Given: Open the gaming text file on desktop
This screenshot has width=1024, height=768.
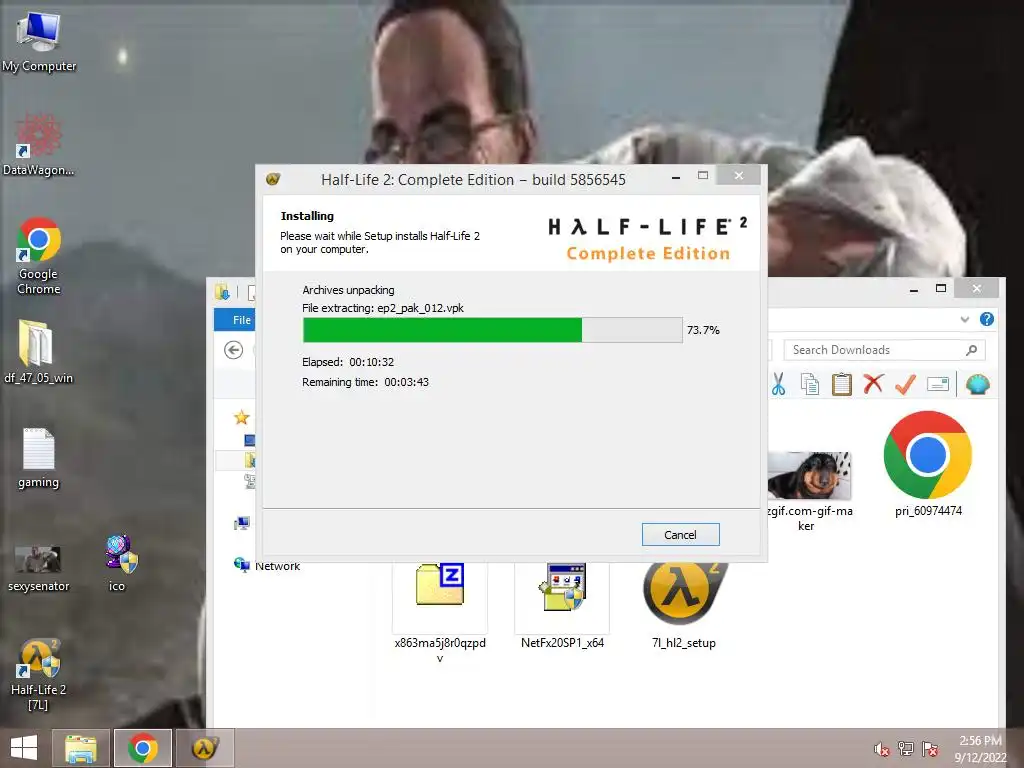Looking at the screenshot, I should (x=39, y=458).
